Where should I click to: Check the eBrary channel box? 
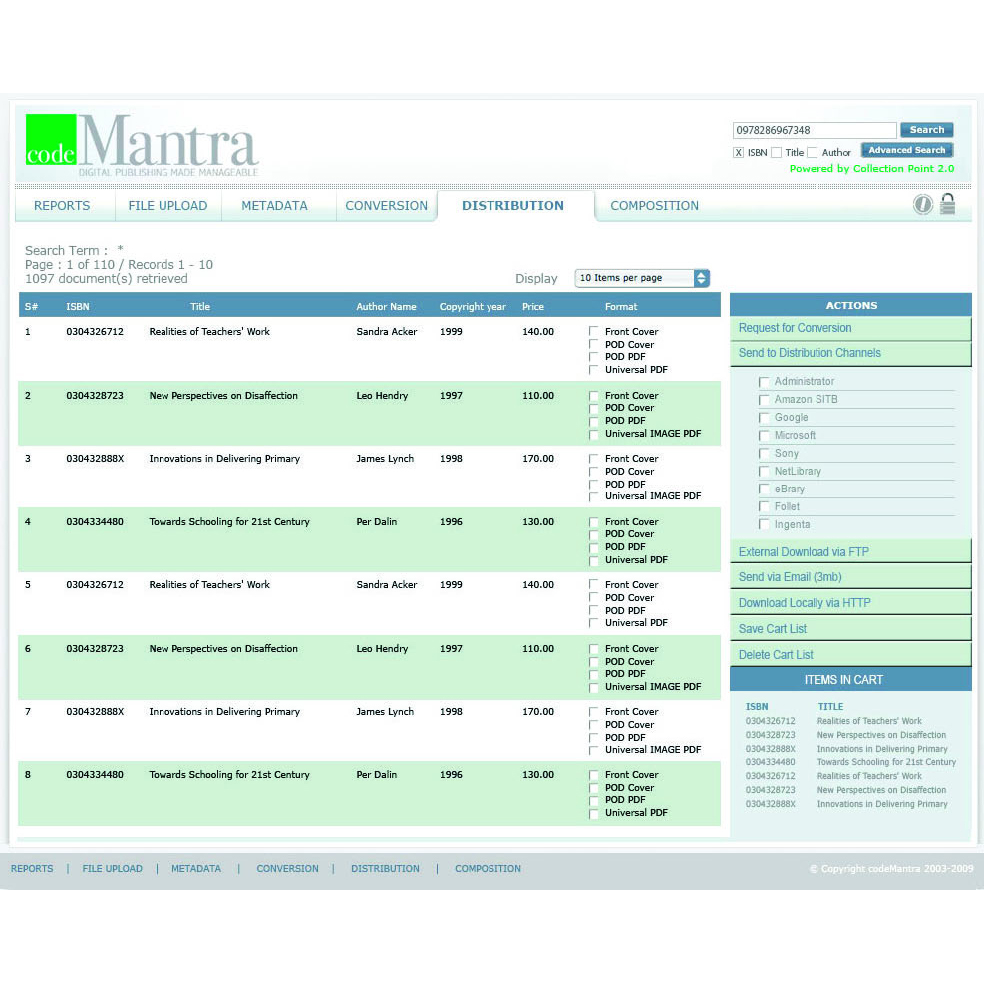coord(764,489)
